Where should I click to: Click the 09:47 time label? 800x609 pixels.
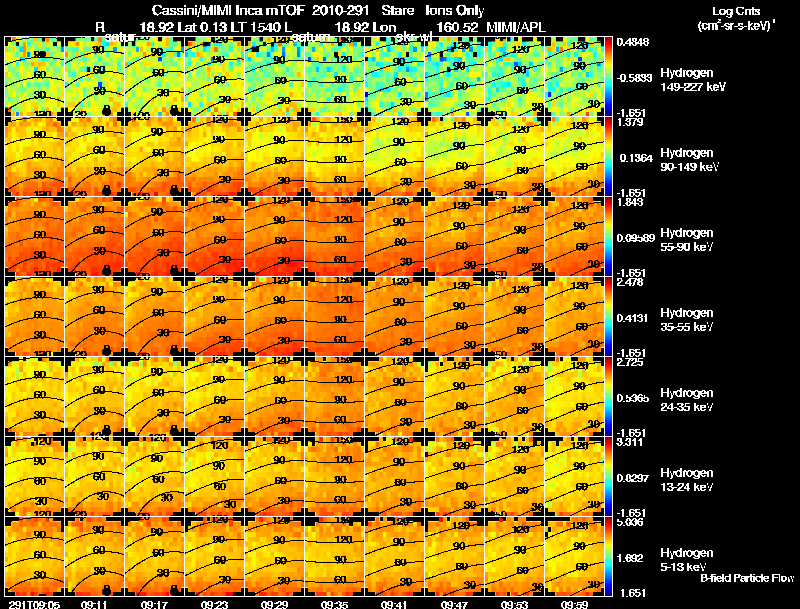click(454, 604)
